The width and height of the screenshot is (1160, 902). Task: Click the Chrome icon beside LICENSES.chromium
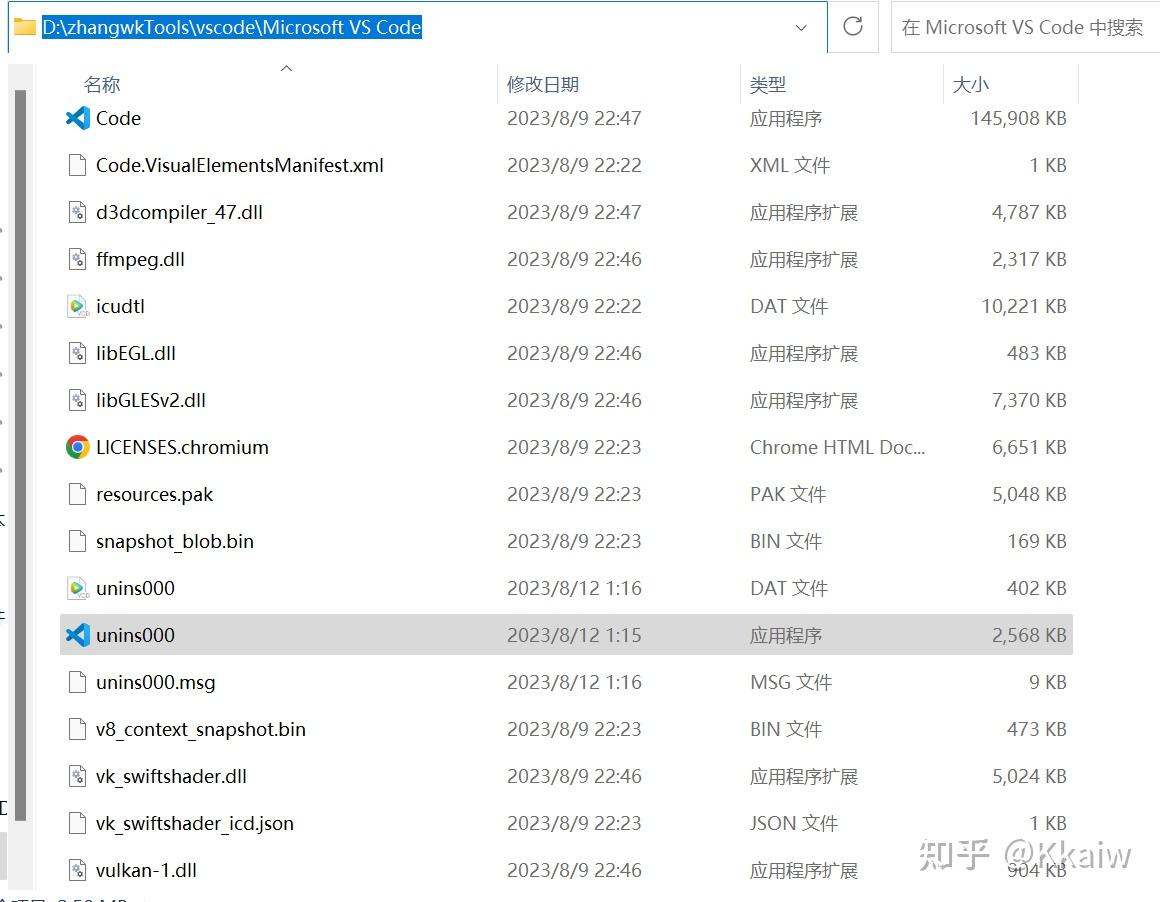coord(77,447)
